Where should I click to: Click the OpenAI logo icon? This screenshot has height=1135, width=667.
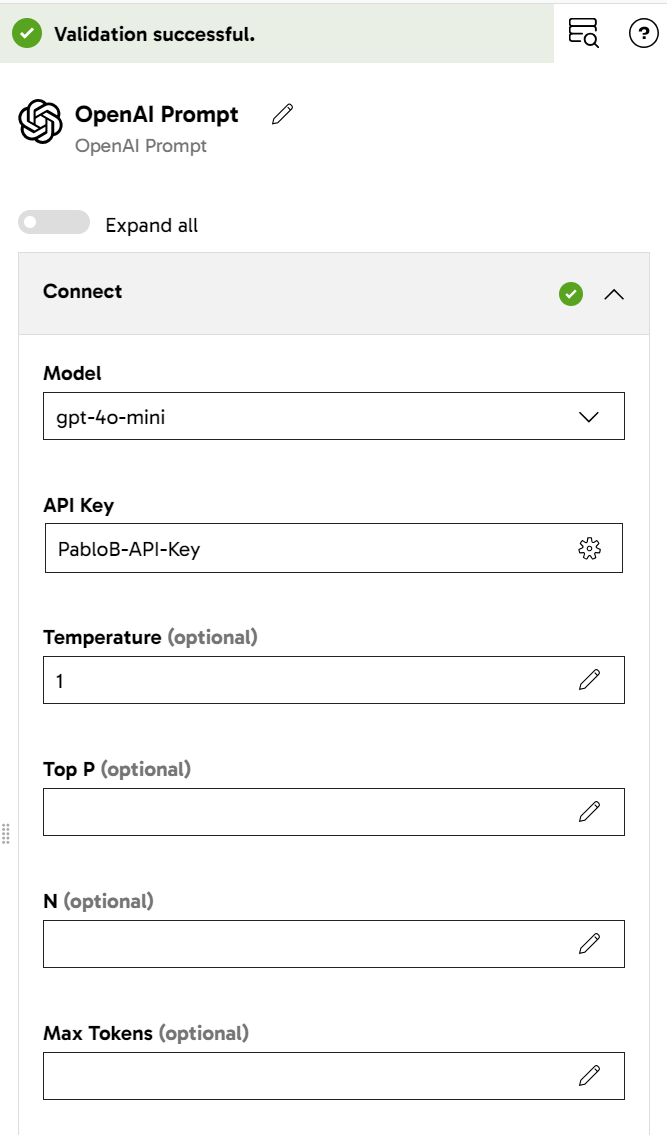pos(40,122)
